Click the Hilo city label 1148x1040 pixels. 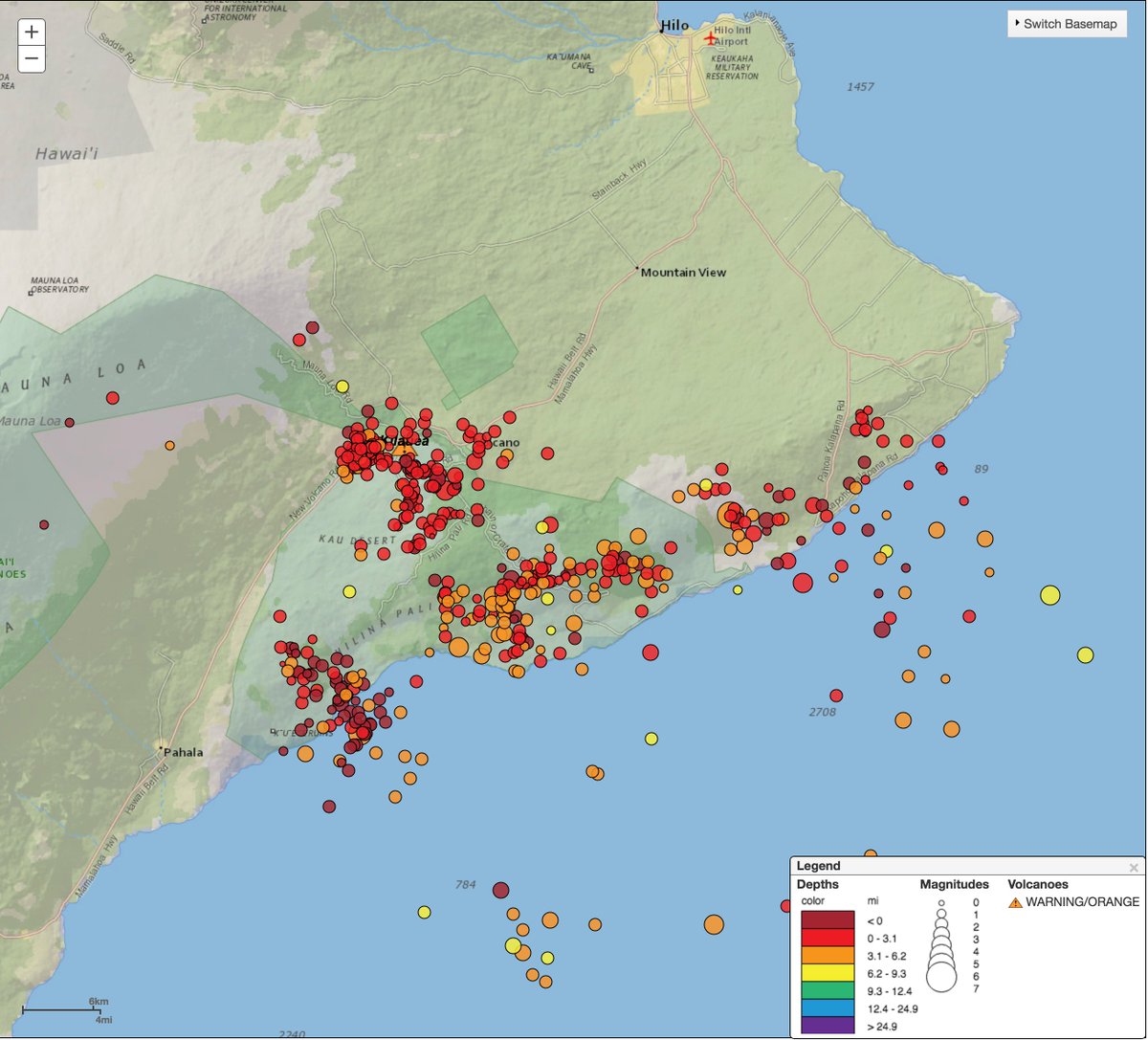pyautogui.click(x=675, y=26)
